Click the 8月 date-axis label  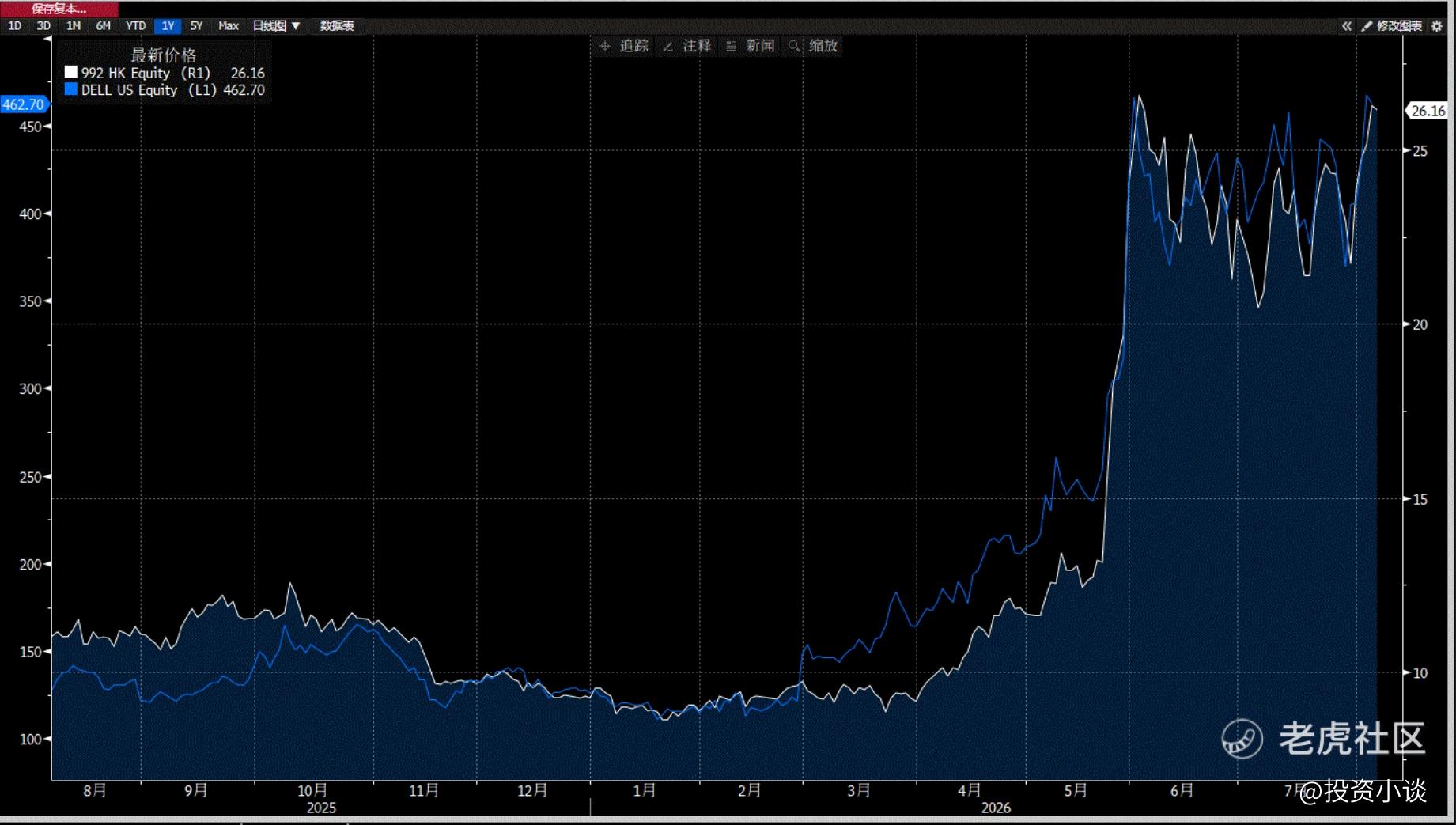point(95,790)
